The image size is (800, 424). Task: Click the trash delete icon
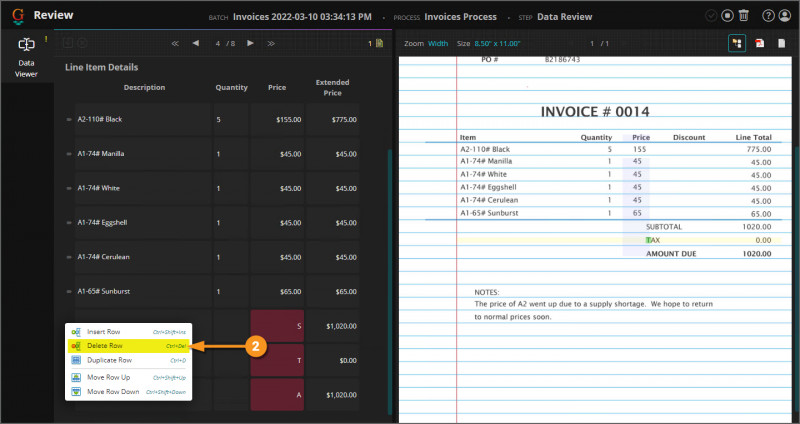[x=743, y=16]
